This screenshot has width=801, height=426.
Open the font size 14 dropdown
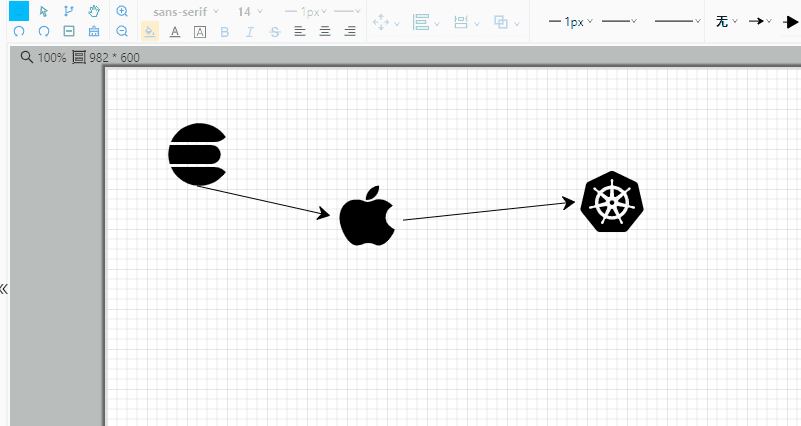click(x=250, y=11)
